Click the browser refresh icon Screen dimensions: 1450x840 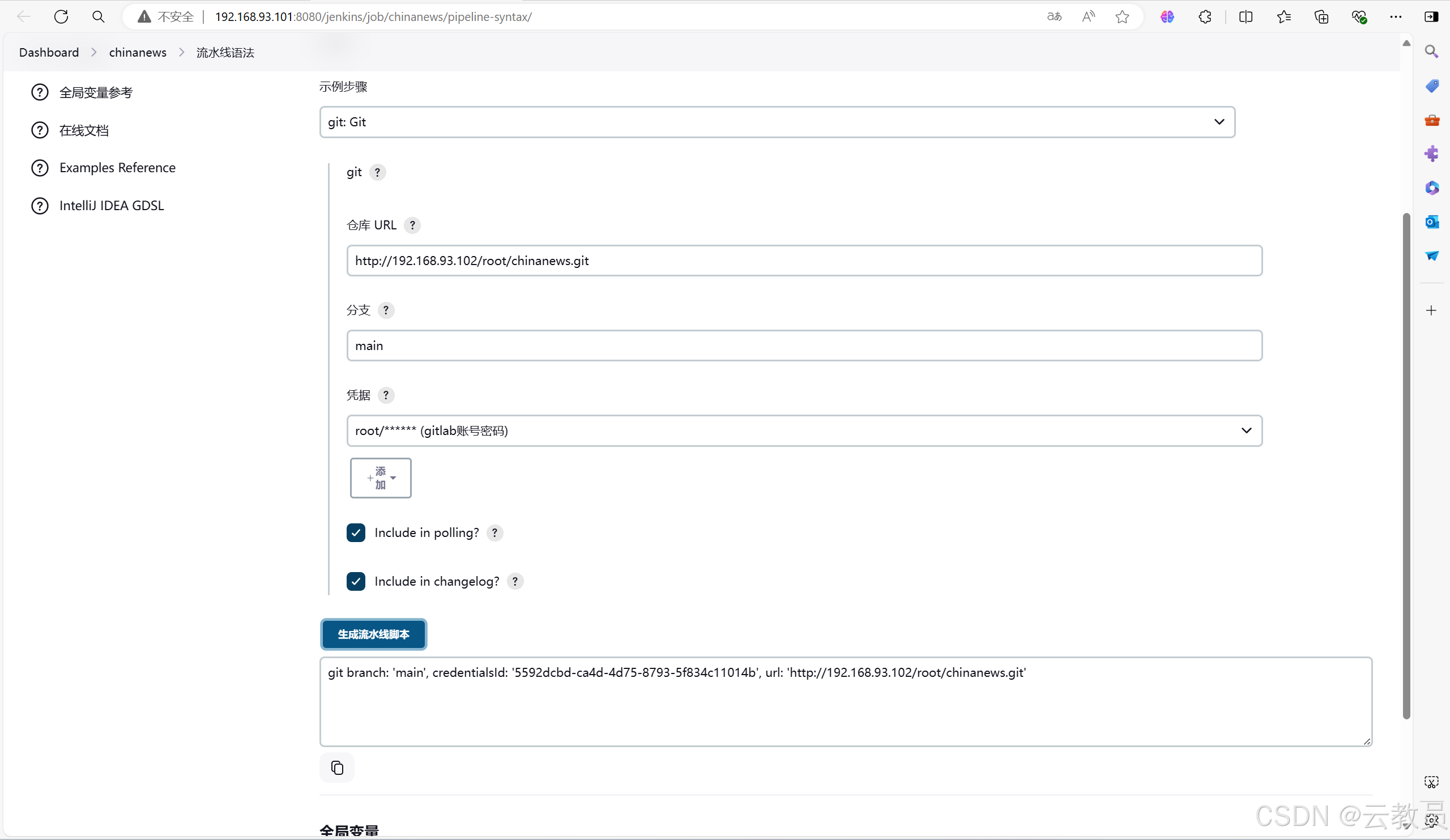[61, 16]
